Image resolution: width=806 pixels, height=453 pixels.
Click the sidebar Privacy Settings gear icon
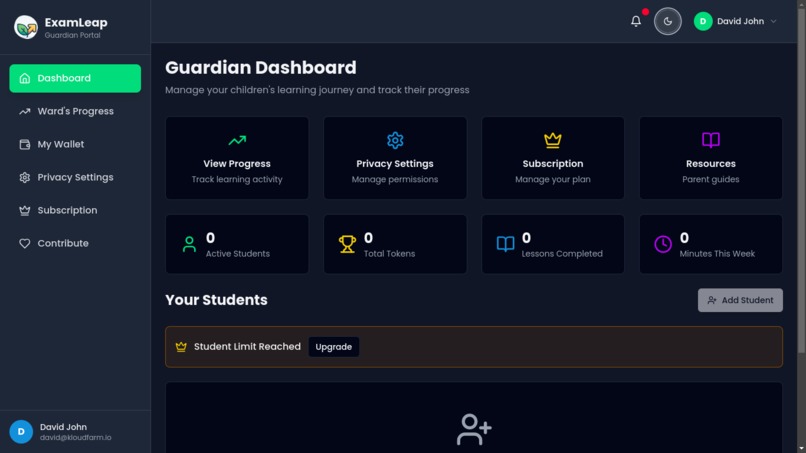25,177
